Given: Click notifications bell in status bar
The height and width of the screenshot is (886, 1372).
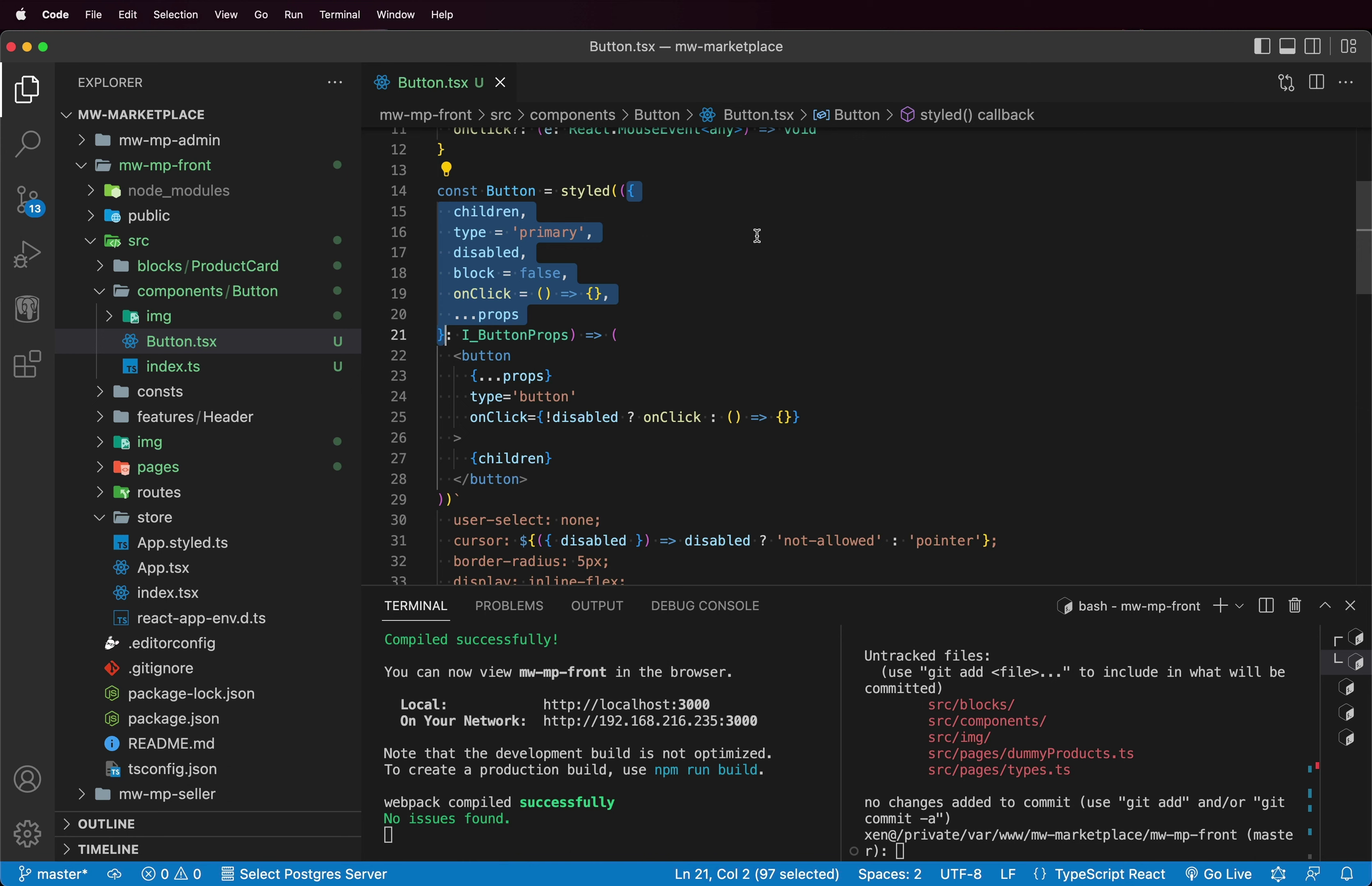Looking at the screenshot, I should (x=1347, y=874).
